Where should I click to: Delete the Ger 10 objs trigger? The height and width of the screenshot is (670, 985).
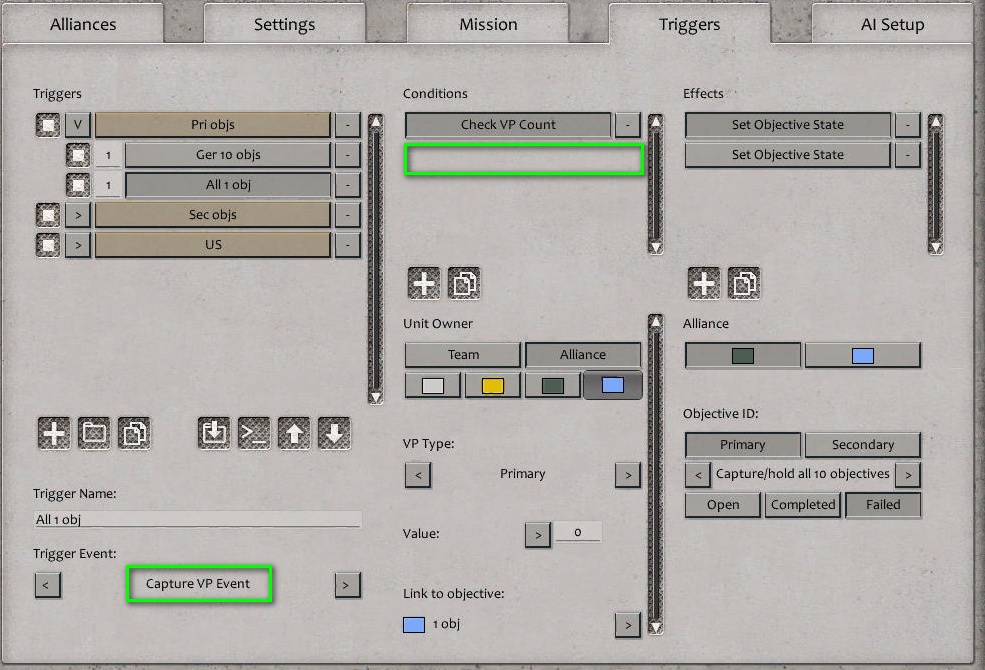(x=347, y=155)
